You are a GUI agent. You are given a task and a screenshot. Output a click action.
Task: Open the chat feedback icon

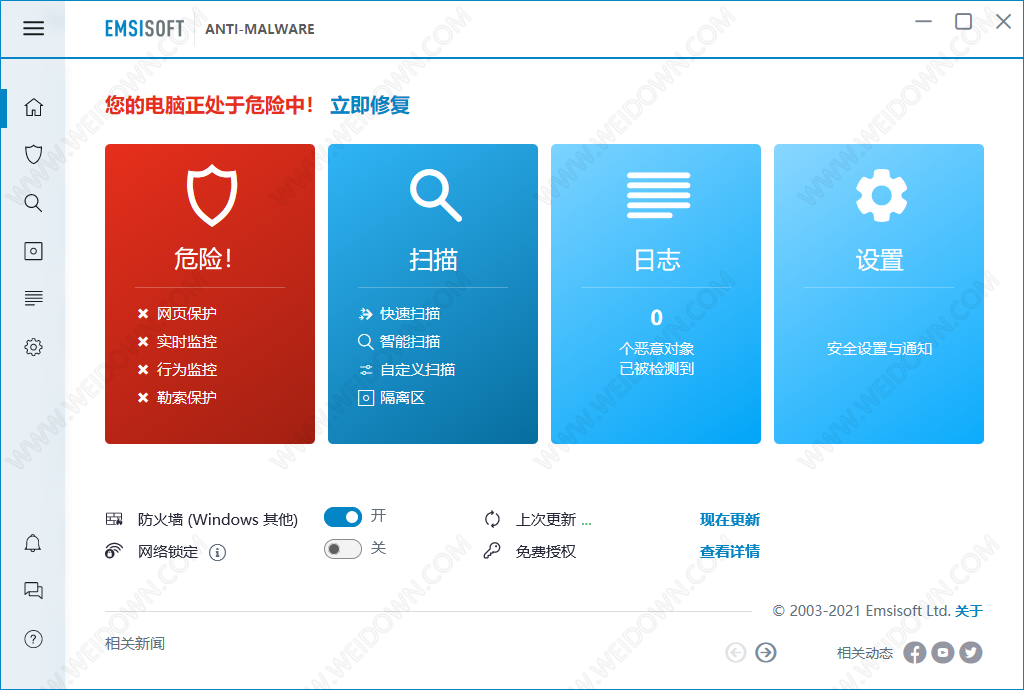(x=33, y=591)
